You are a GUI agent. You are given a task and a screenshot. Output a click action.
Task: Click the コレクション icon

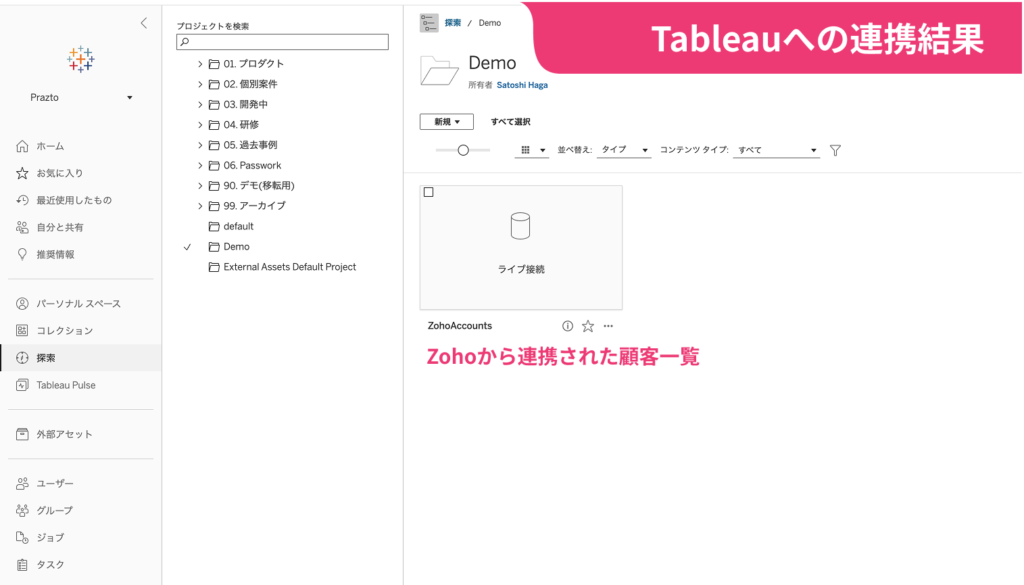22,331
